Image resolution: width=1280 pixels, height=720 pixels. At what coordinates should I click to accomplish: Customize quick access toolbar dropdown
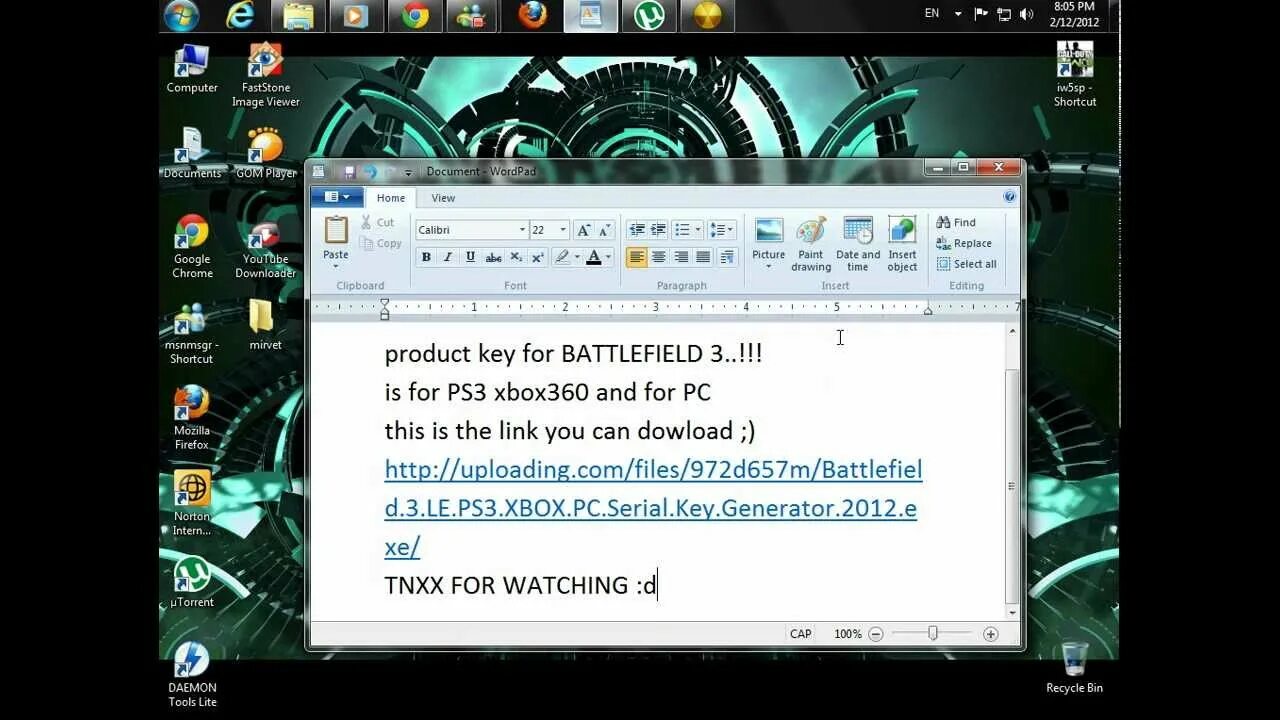(x=408, y=173)
